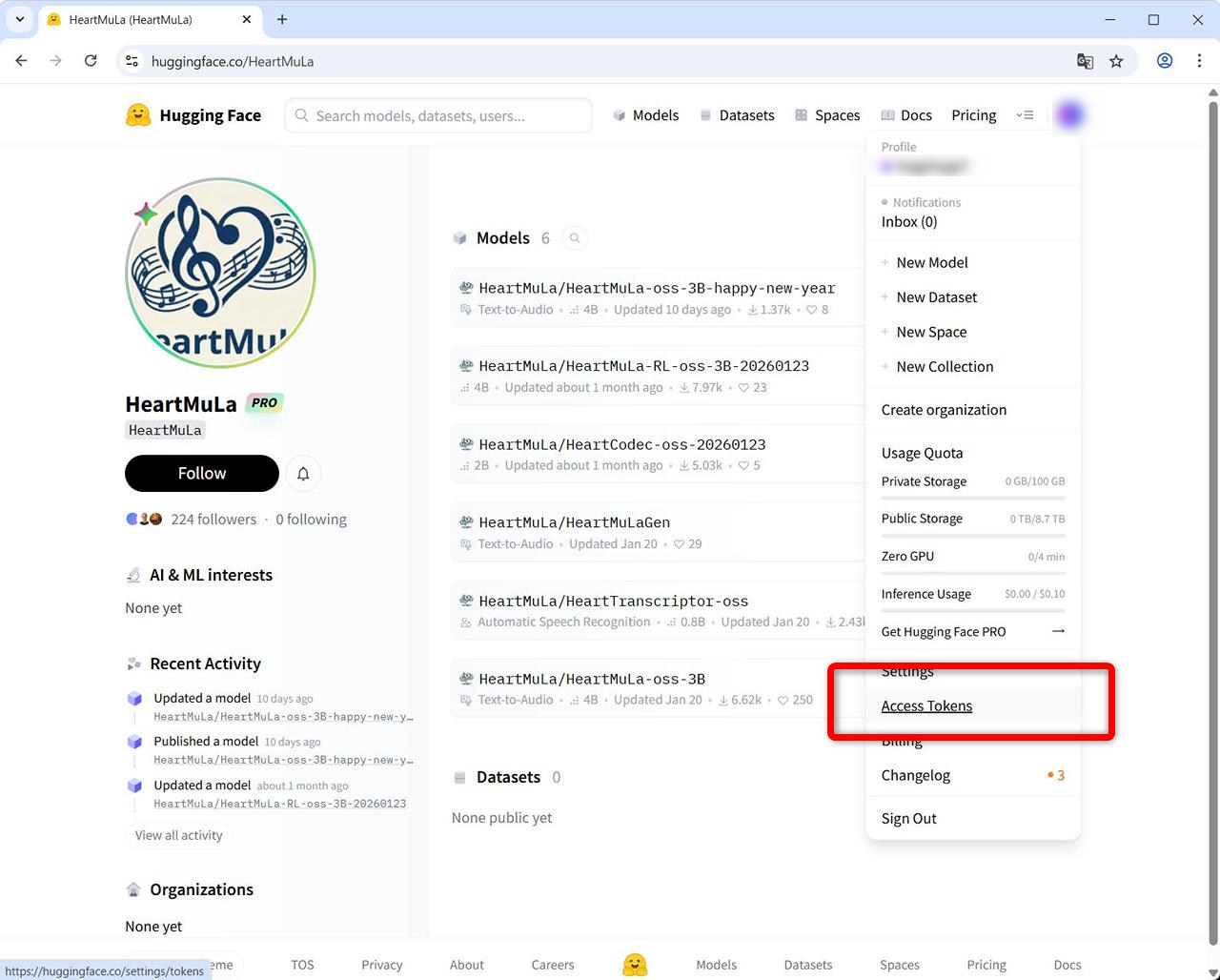Open the navigation overflow menu icon
Screen dimensions: 1220x980
1025,115
